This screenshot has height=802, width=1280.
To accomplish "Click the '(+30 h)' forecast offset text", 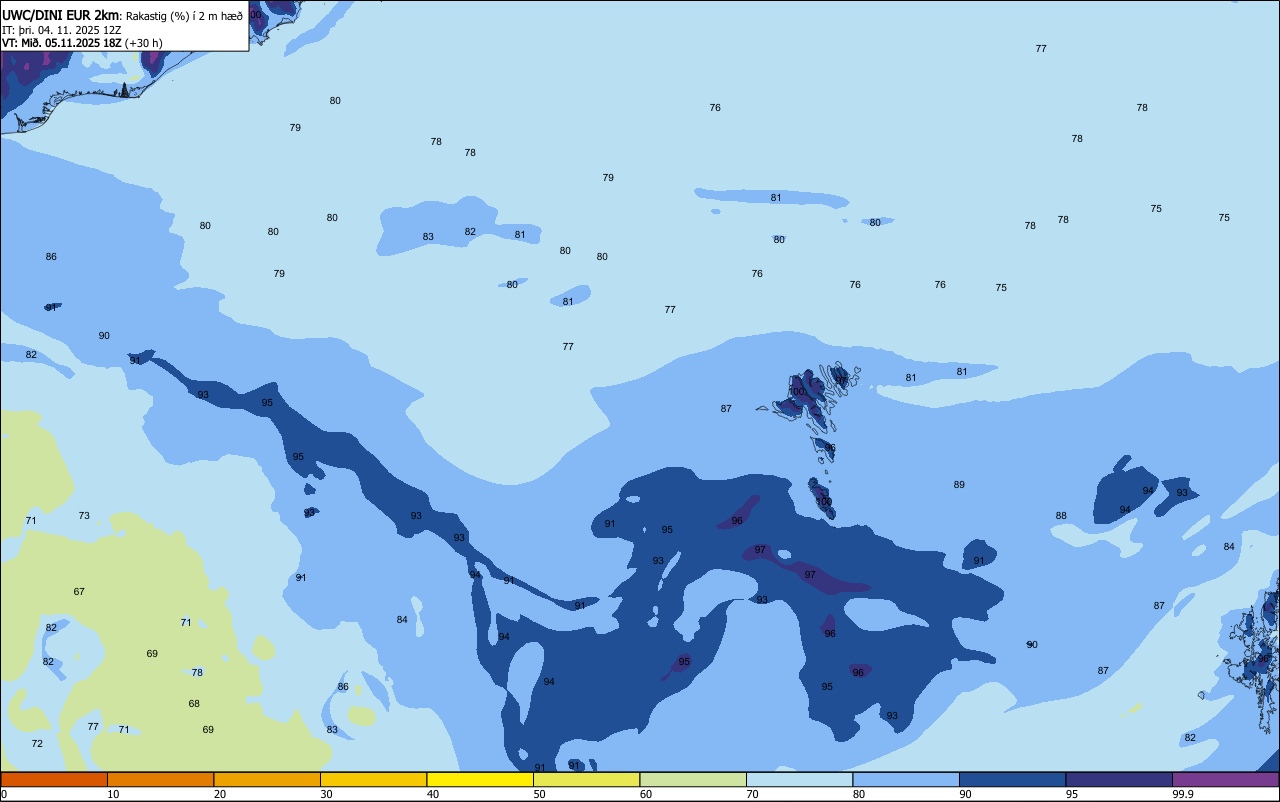I will click(x=143, y=43).
